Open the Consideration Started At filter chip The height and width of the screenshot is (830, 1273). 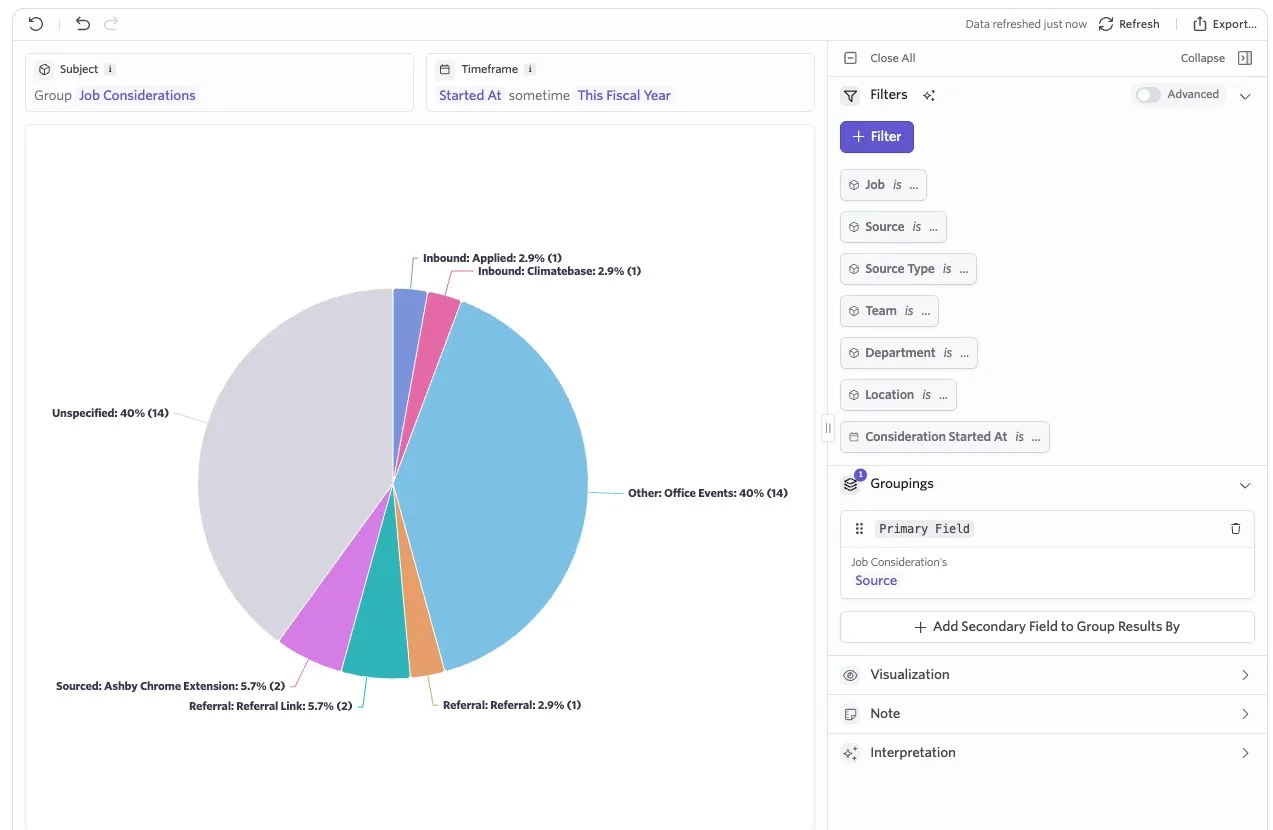click(x=945, y=437)
